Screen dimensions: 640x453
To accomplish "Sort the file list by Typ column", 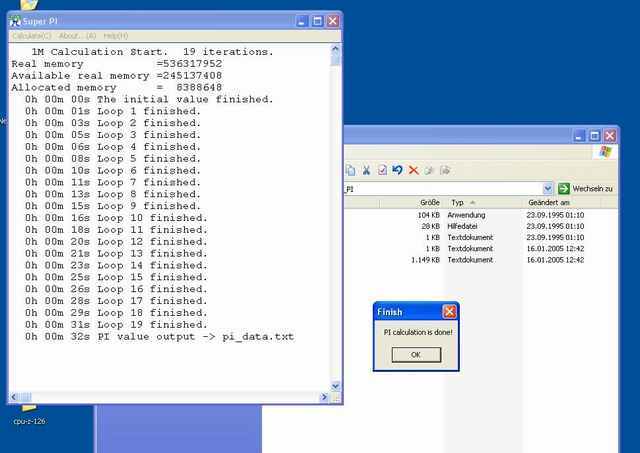I will [x=483, y=202].
